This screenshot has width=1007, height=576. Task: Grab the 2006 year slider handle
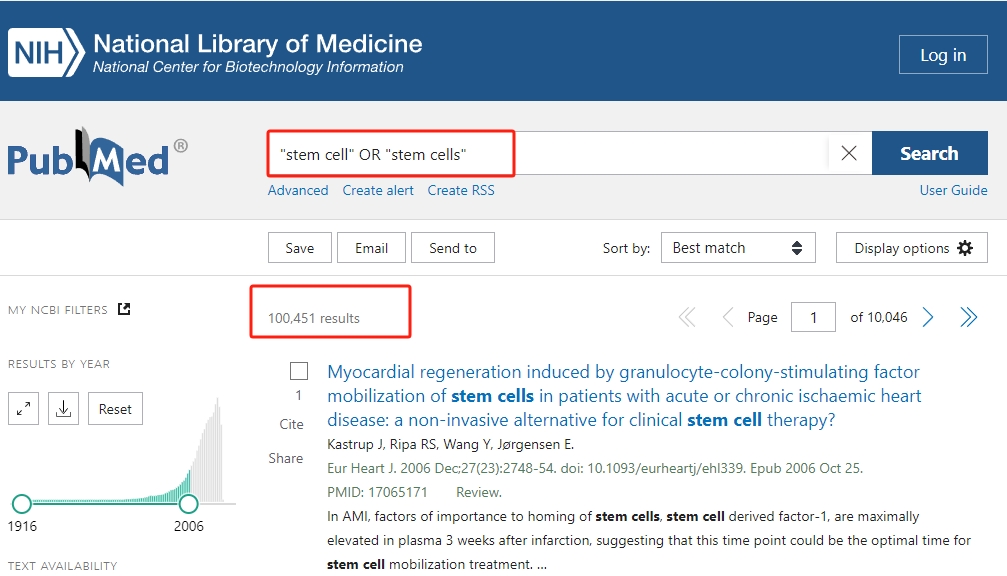click(x=188, y=503)
